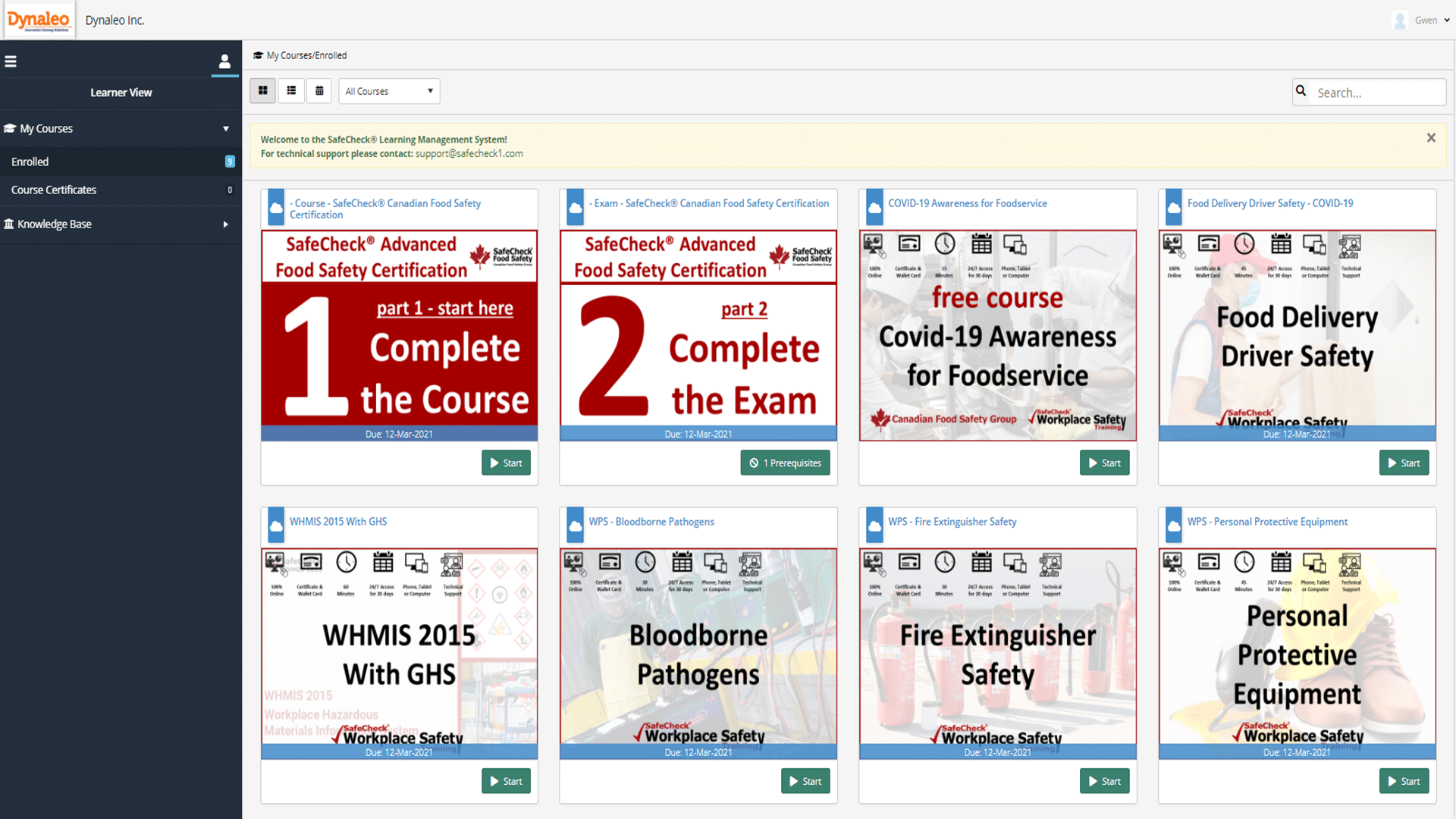View the 1 Prerequisites button on Exam
Screen dimensions: 1456x819
pos(785,463)
